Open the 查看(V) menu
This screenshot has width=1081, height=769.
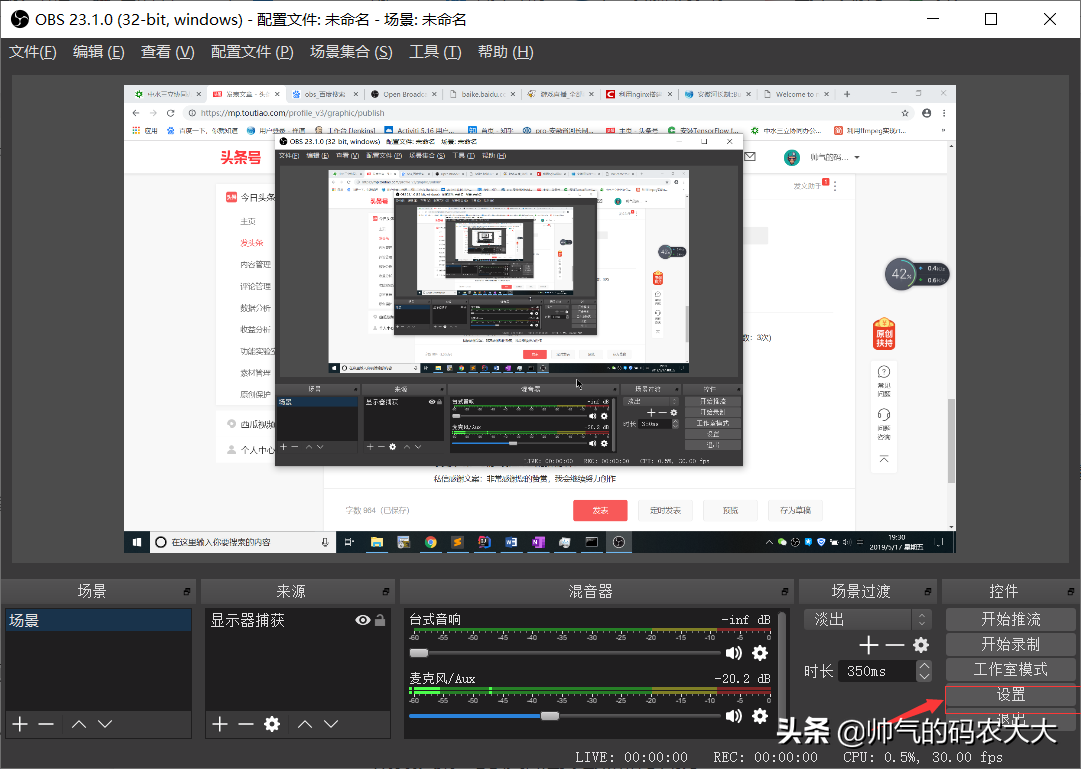pos(168,52)
